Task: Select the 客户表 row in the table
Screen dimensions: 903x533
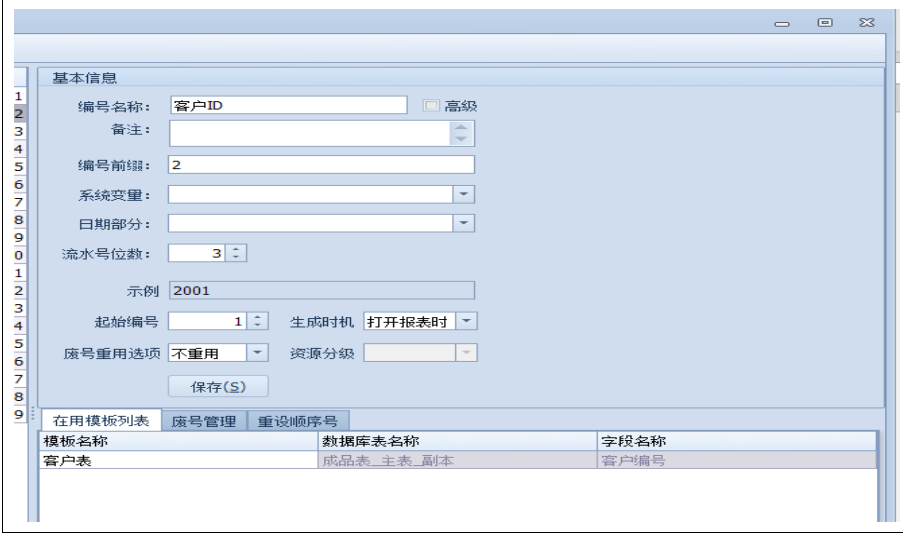Action: point(178,460)
